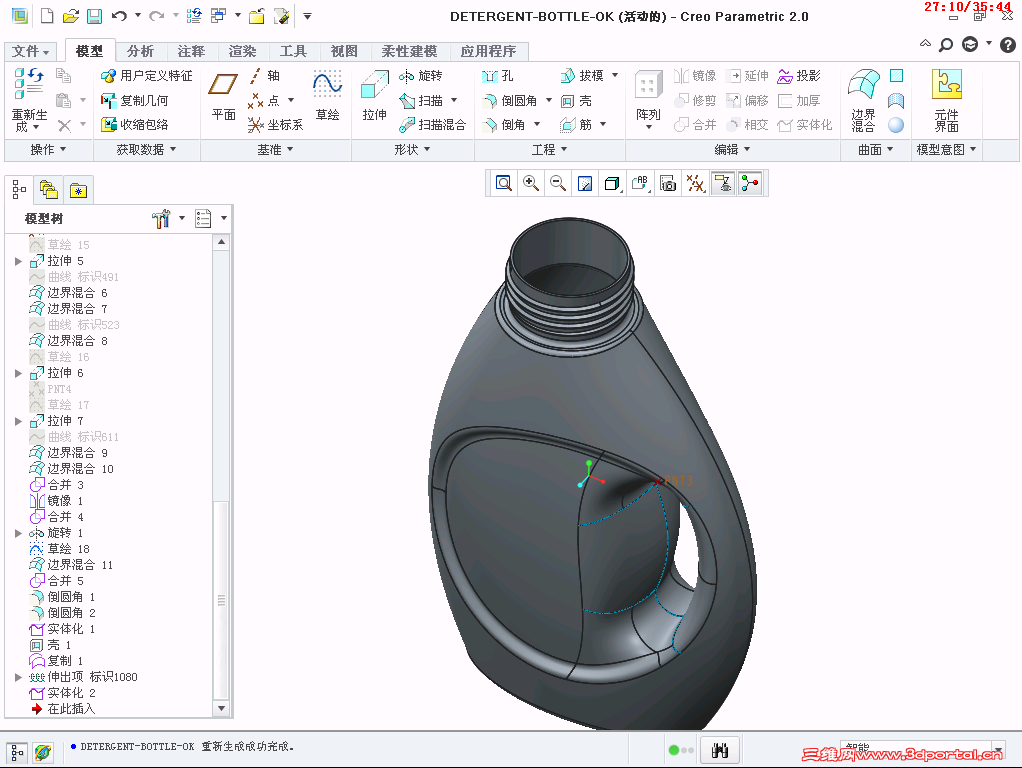Screen dimensions: 1022x768
Task: Click the 投影 (Project) tool
Action: tap(799, 76)
